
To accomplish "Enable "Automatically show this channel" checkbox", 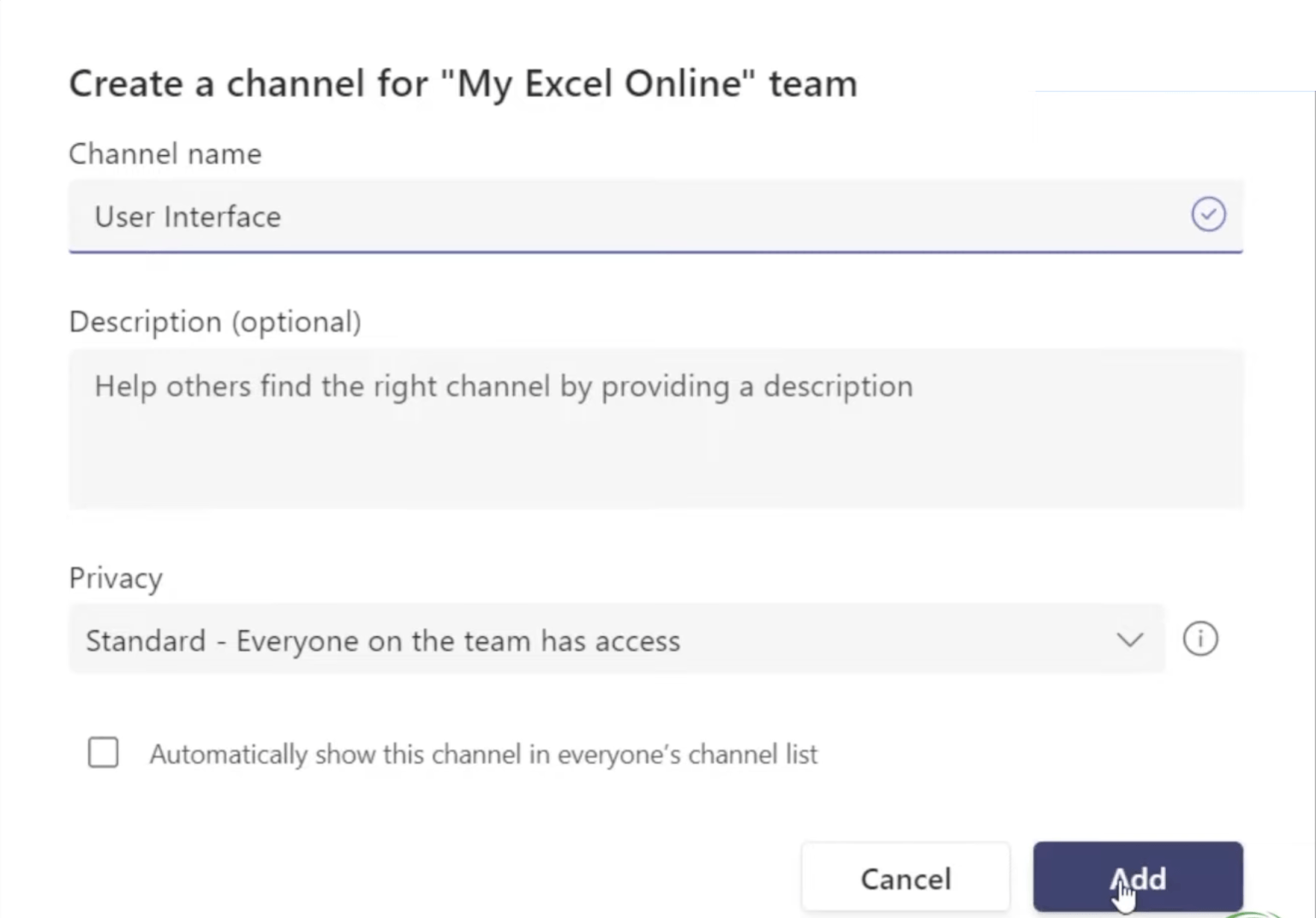I will coord(103,753).
